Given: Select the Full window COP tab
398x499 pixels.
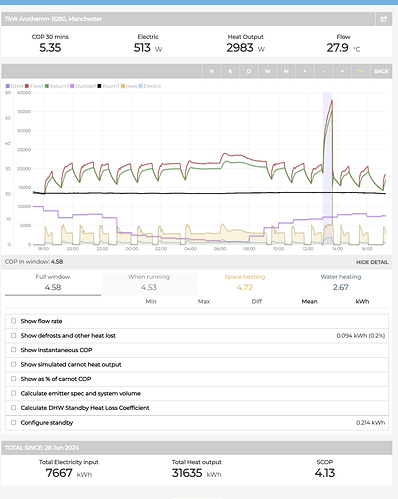Looking at the screenshot, I should click(x=53, y=283).
